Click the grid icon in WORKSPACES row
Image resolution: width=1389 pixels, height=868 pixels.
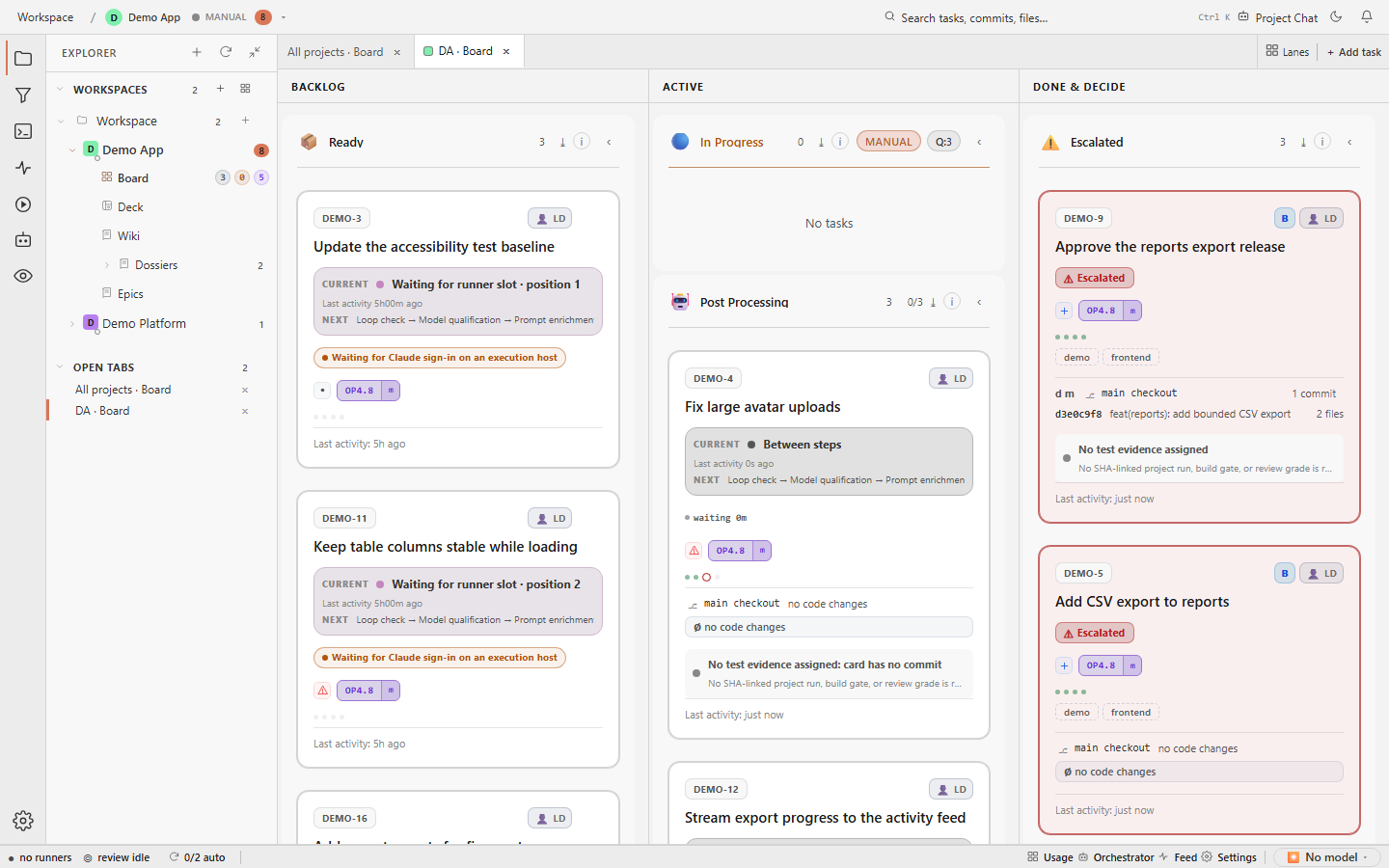245,89
